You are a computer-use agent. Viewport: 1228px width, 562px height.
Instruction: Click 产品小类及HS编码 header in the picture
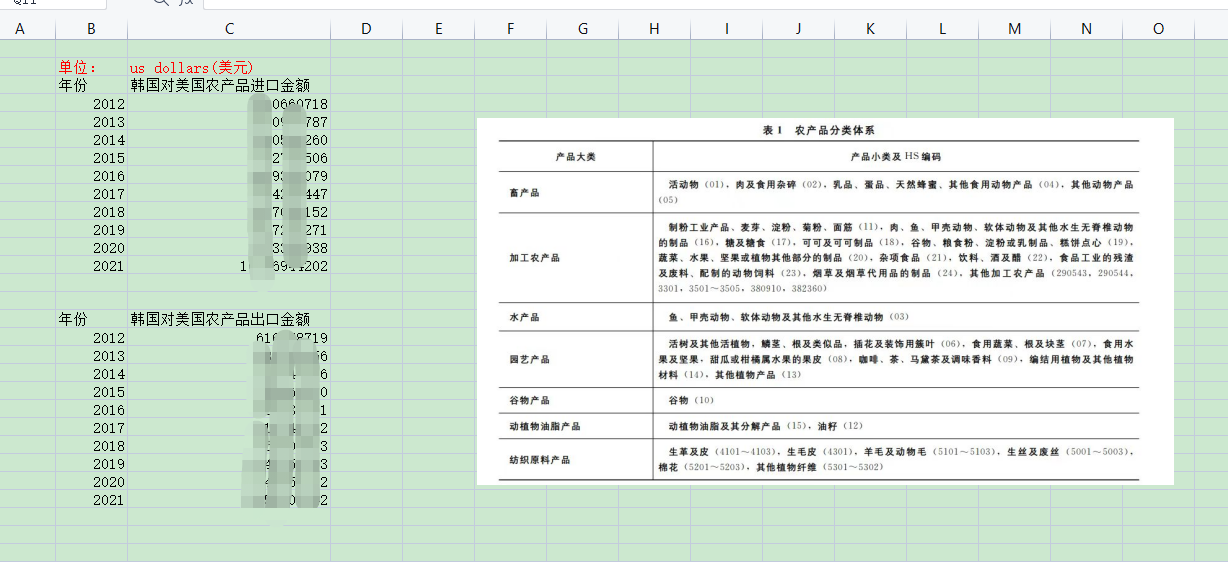pos(895,157)
